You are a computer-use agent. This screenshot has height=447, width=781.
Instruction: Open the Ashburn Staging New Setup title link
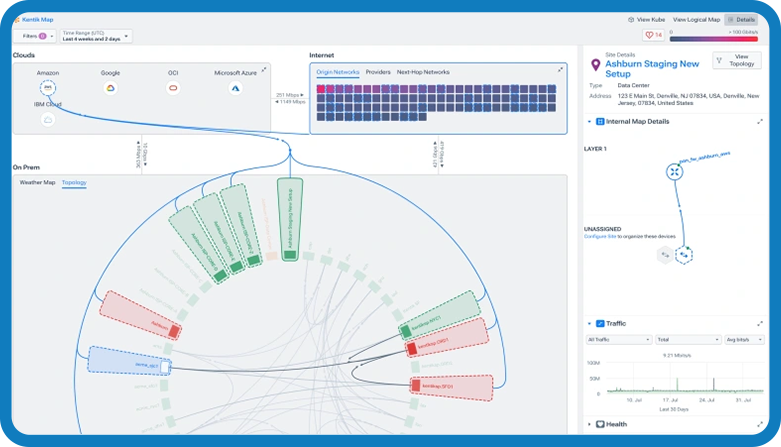(652, 69)
